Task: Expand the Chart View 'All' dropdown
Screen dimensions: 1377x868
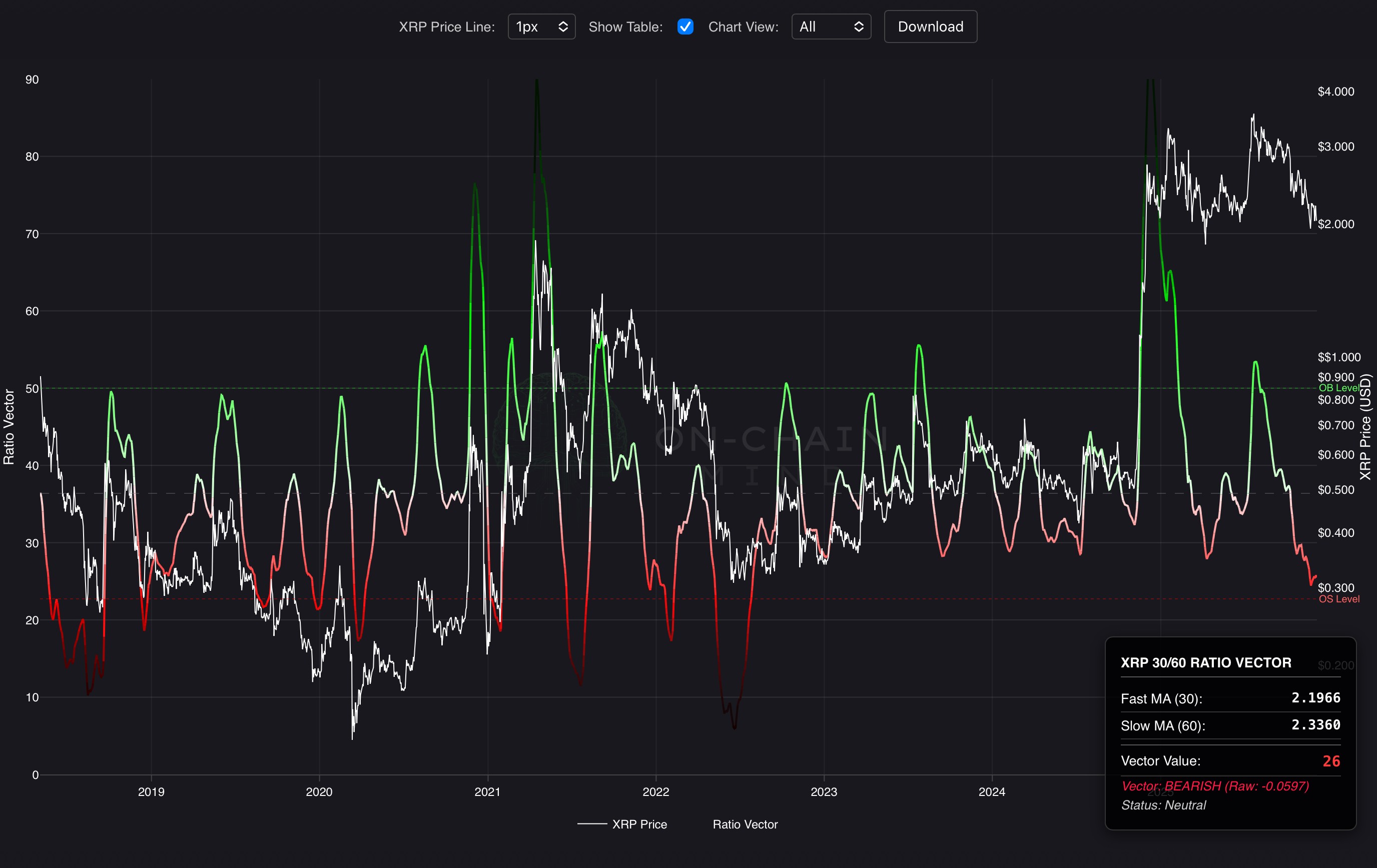Action: pos(830,27)
